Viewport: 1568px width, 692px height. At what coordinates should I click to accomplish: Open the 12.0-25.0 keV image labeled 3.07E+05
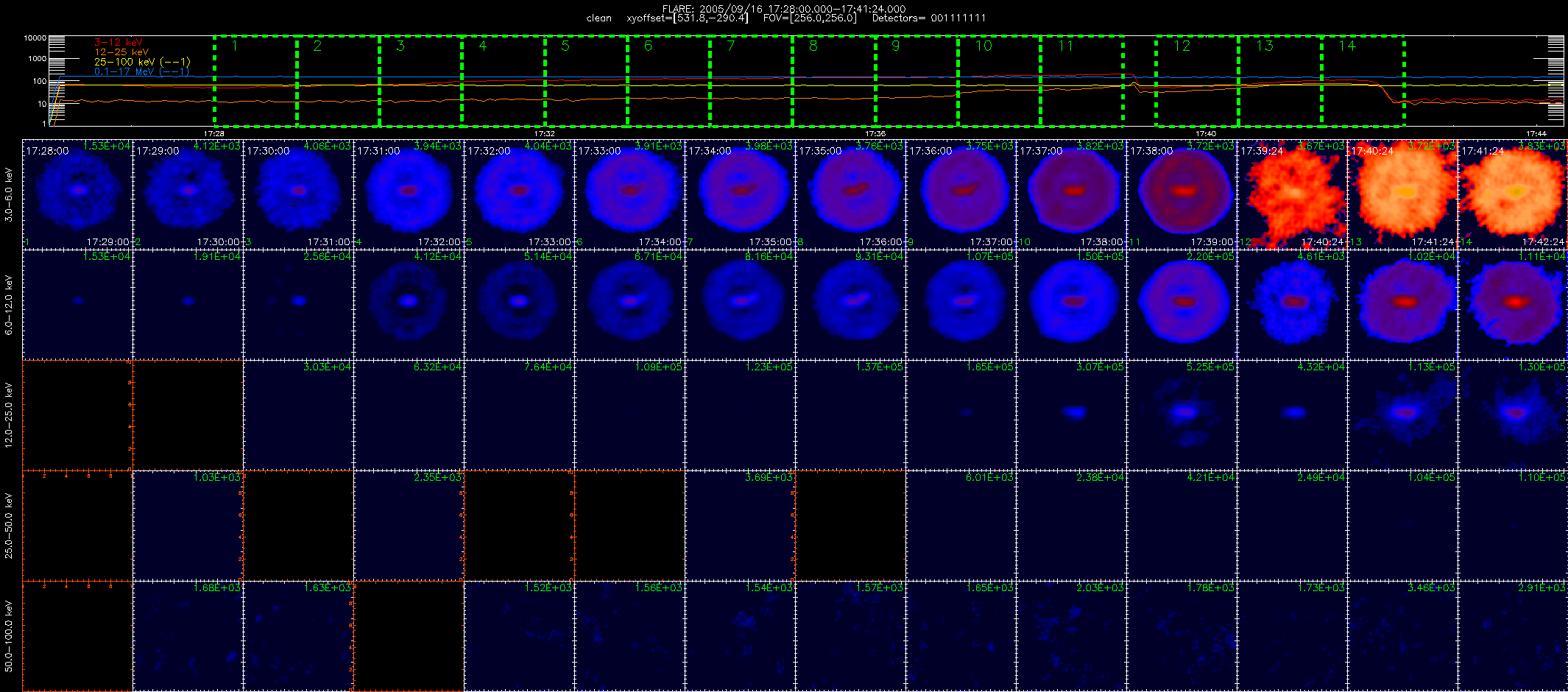(1071, 415)
